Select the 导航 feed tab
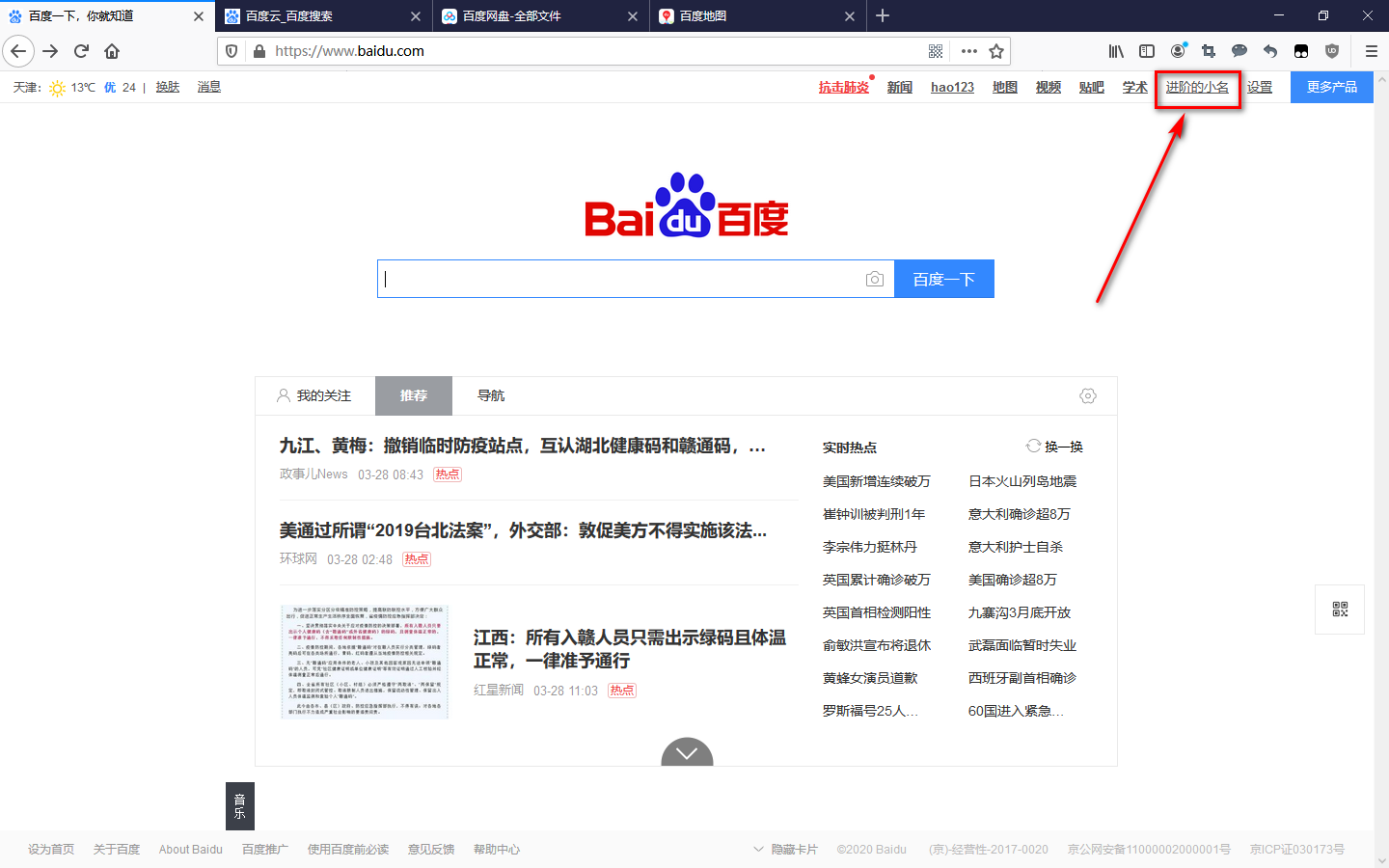 pos(491,395)
